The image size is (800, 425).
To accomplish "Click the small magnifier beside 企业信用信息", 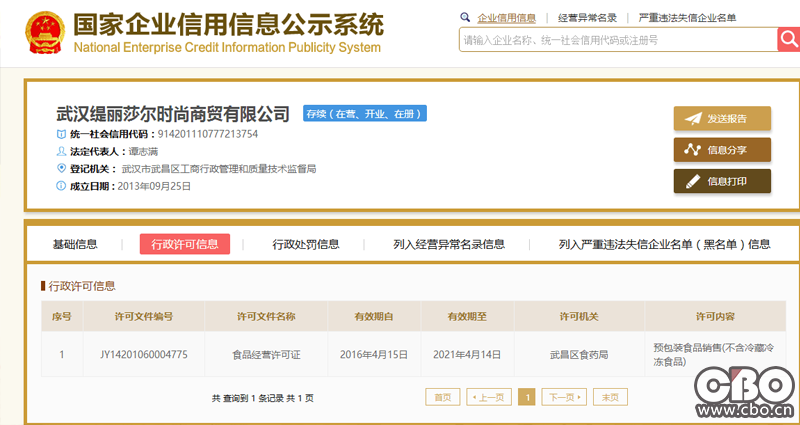I will [x=465, y=17].
